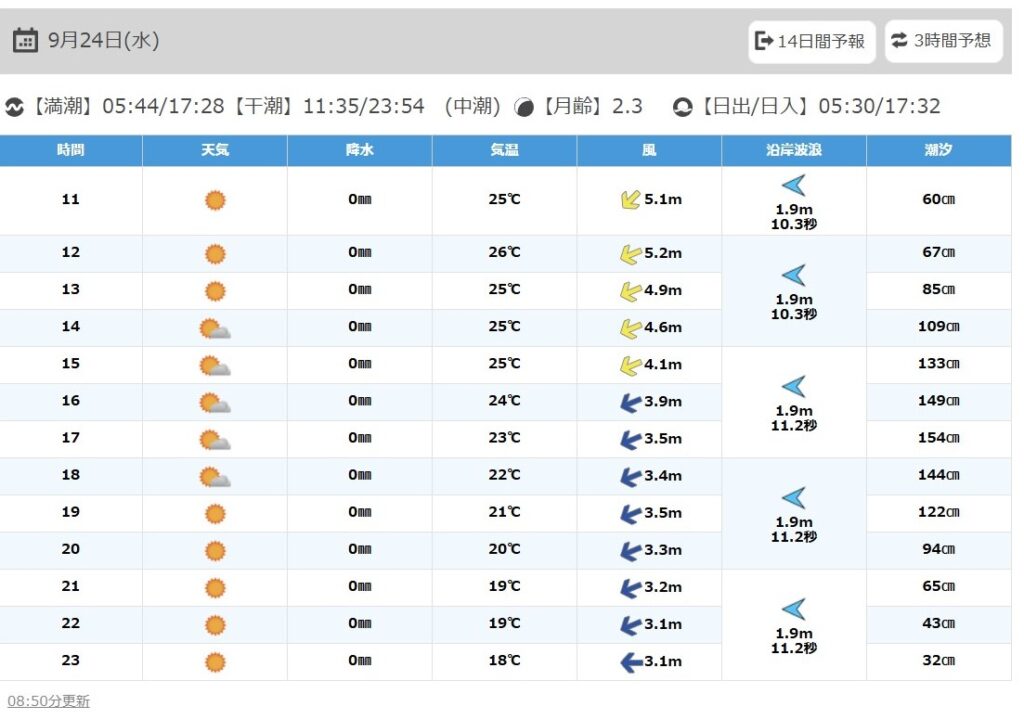This screenshot has width=1024, height=719.
Task: Open the 14日間予報 forecast button
Action: pos(811,41)
